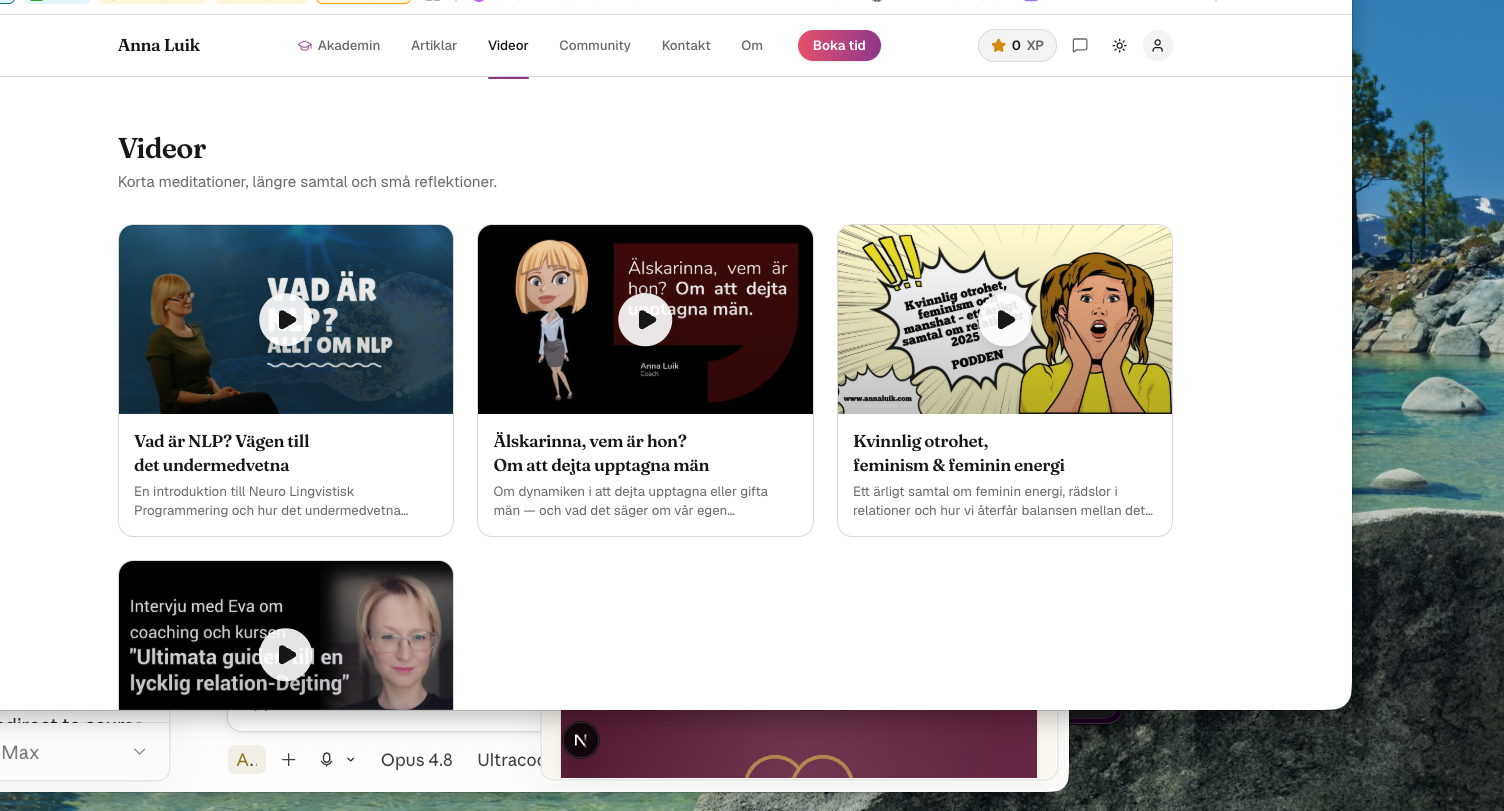Click the Next.js N badge in background preview
The height and width of the screenshot is (811, 1504).
[x=581, y=741]
